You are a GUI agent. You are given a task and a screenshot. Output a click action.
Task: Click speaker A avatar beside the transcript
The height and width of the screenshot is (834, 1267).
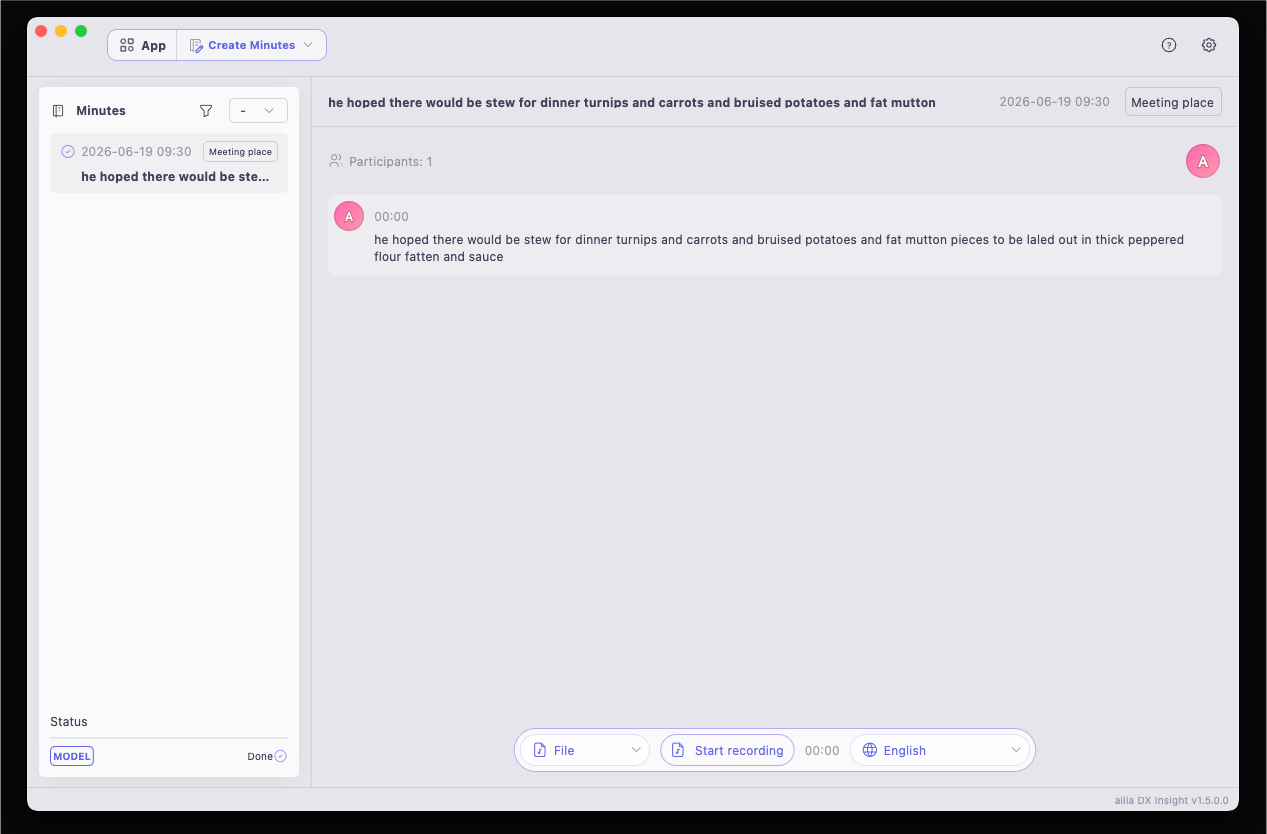point(349,216)
